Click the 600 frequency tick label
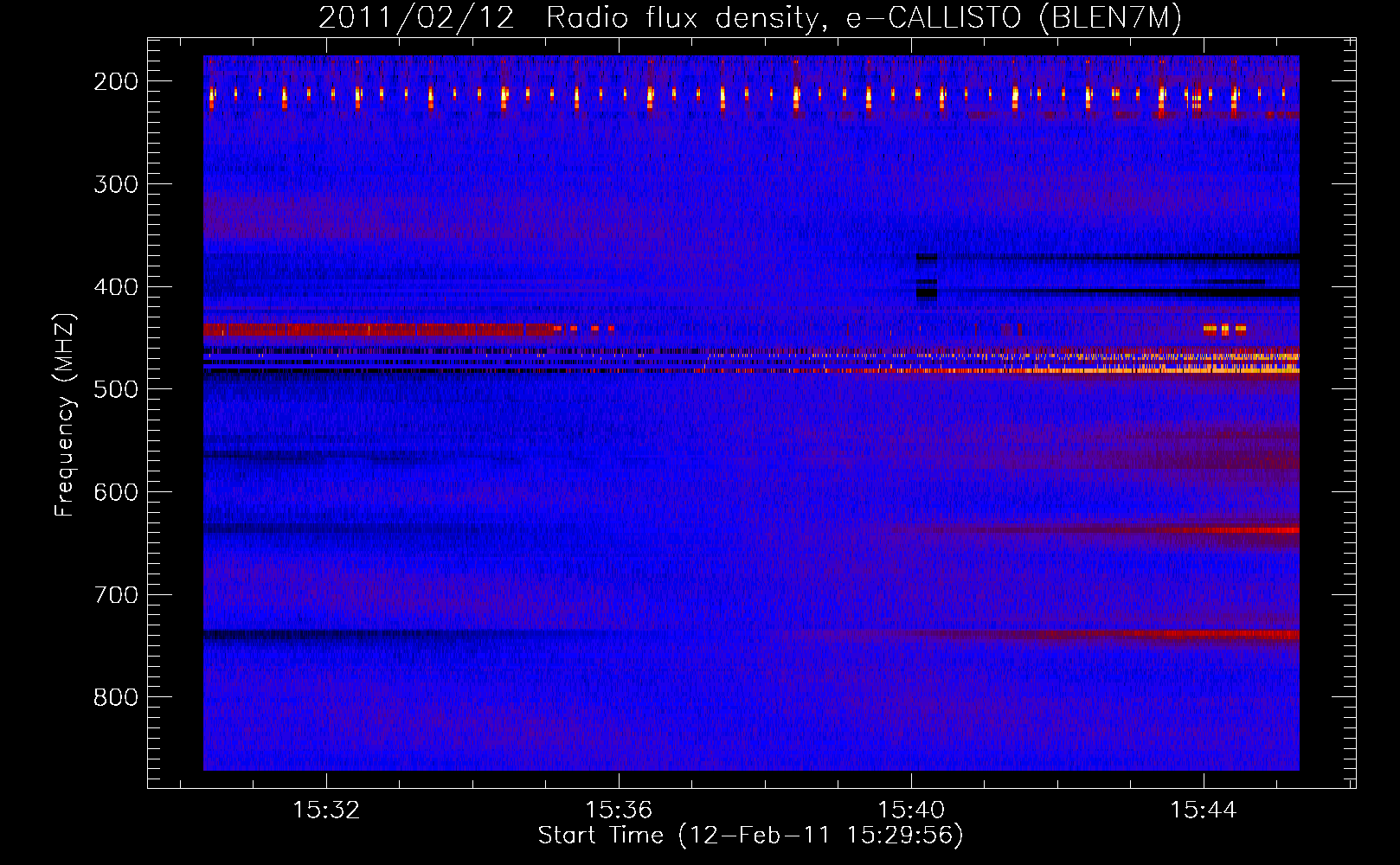The width and height of the screenshot is (1400, 865). pos(116,492)
